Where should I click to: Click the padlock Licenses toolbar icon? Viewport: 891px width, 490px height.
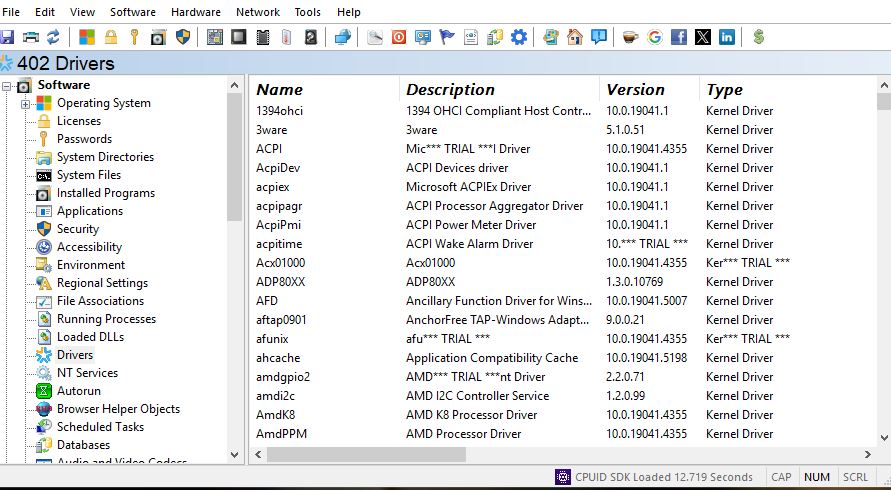(x=111, y=38)
